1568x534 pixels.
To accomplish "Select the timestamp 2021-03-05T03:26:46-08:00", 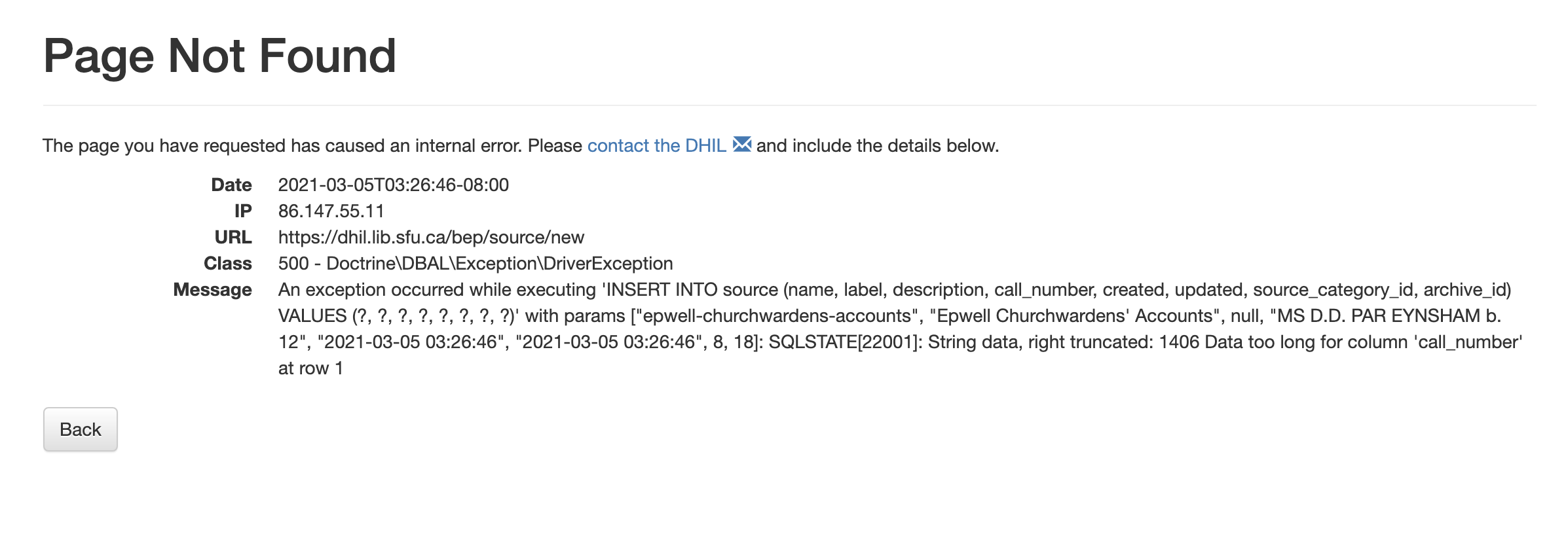I will tap(393, 185).
